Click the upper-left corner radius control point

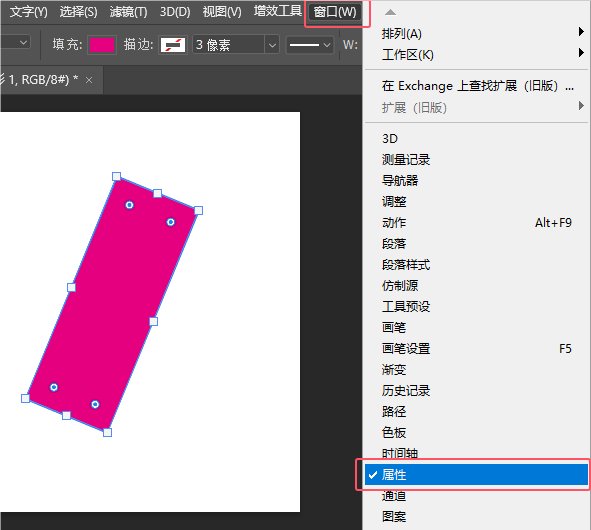click(x=129, y=205)
